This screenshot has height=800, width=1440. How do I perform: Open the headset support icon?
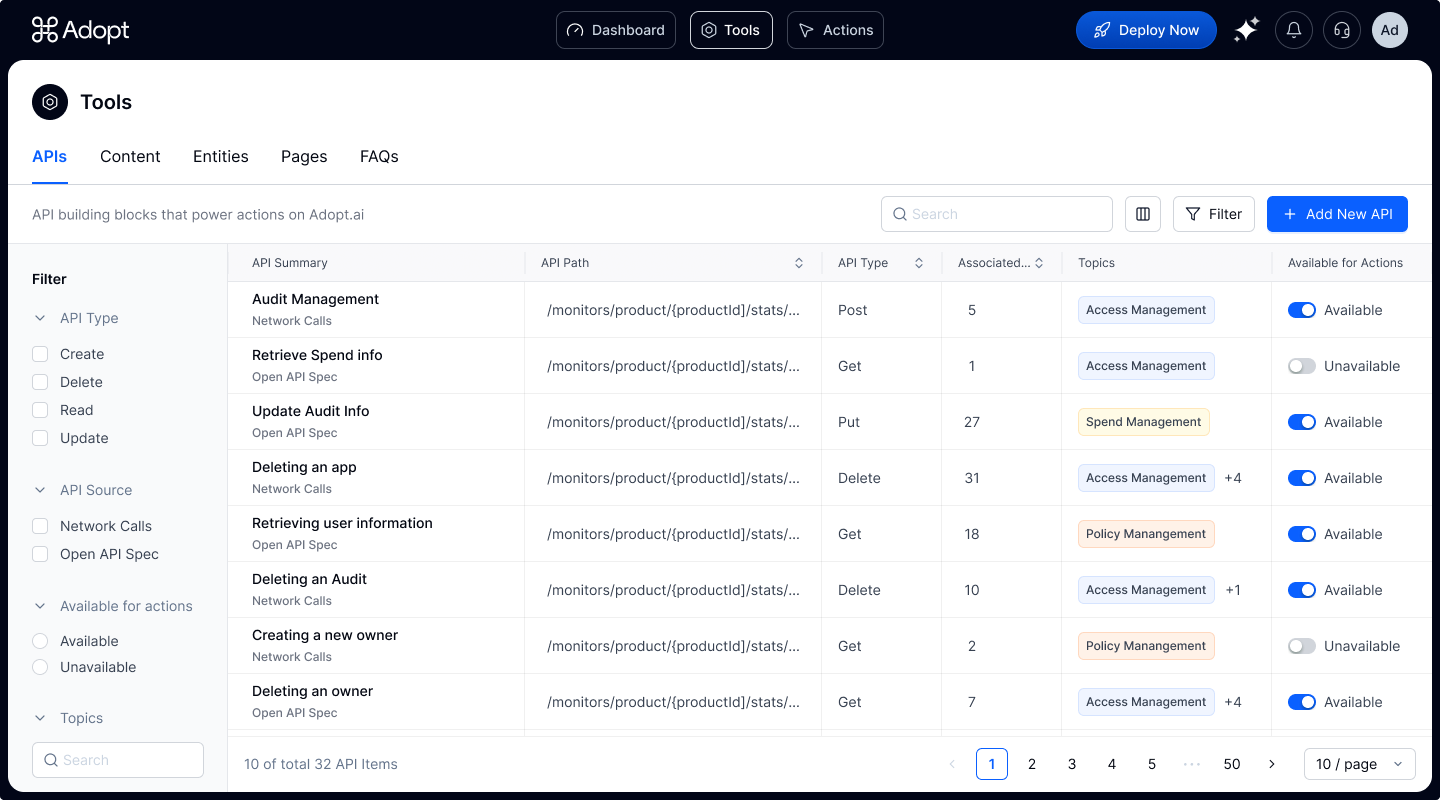tap(1342, 30)
